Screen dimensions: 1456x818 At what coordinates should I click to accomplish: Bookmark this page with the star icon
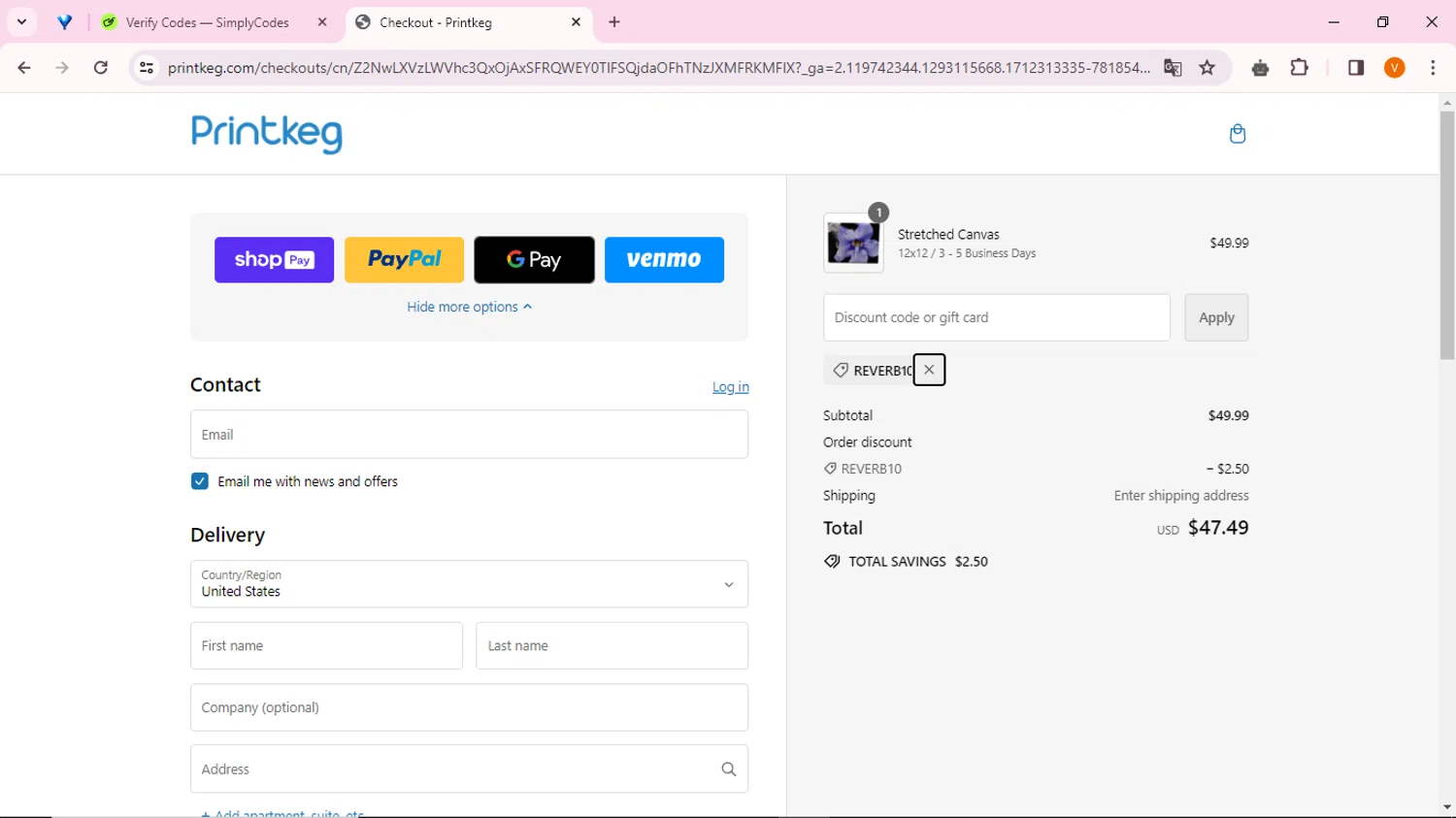pos(1207,68)
